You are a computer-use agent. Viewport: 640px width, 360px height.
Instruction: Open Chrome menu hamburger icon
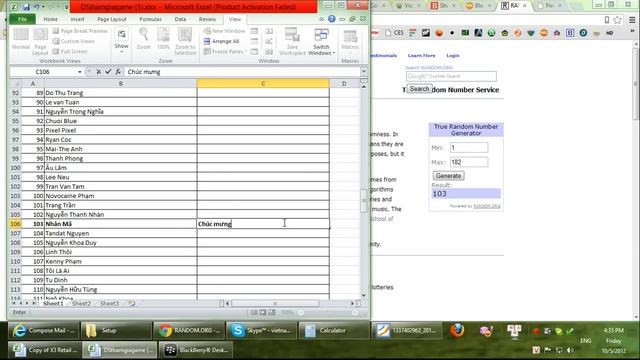[x=632, y=20]
